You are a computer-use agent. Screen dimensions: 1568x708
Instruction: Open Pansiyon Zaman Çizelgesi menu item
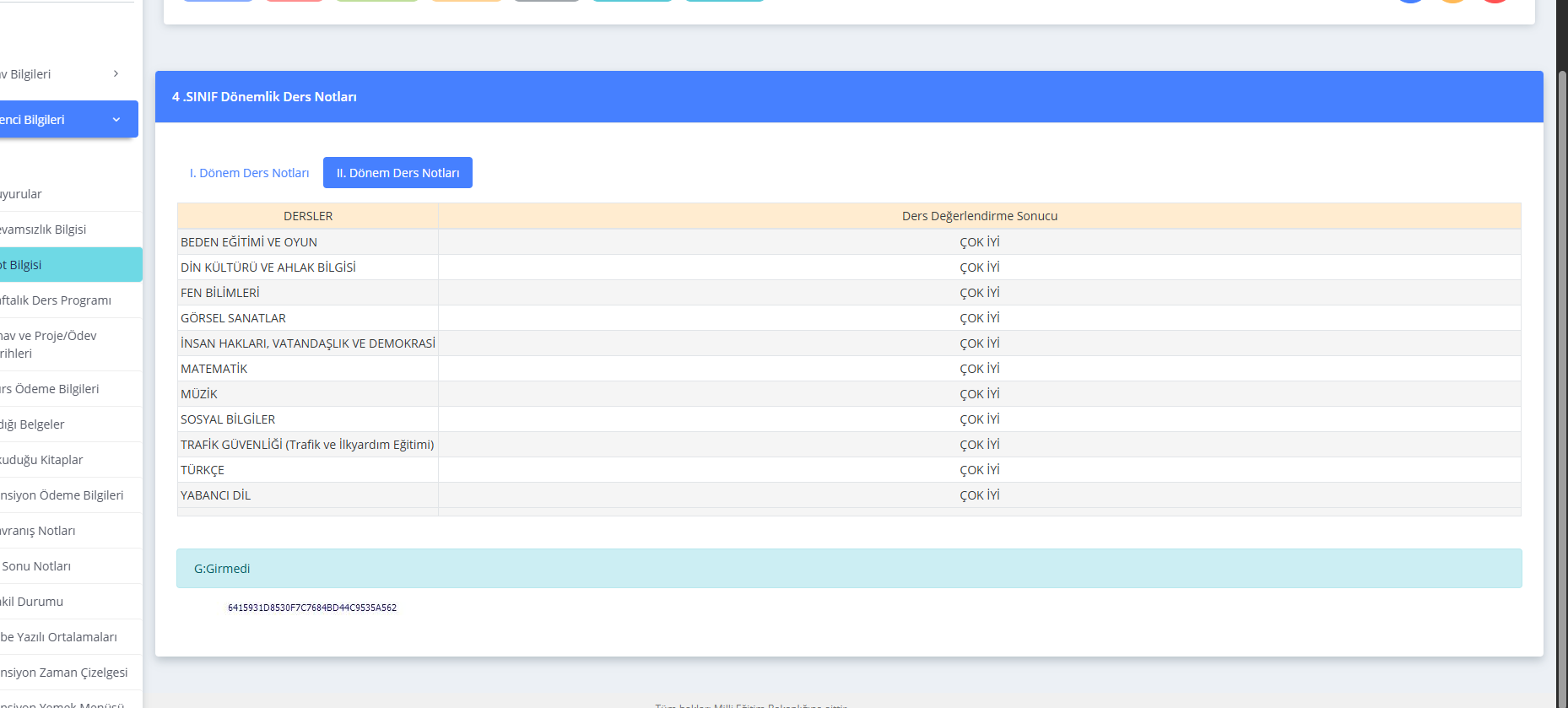click(x=64, y=673)
